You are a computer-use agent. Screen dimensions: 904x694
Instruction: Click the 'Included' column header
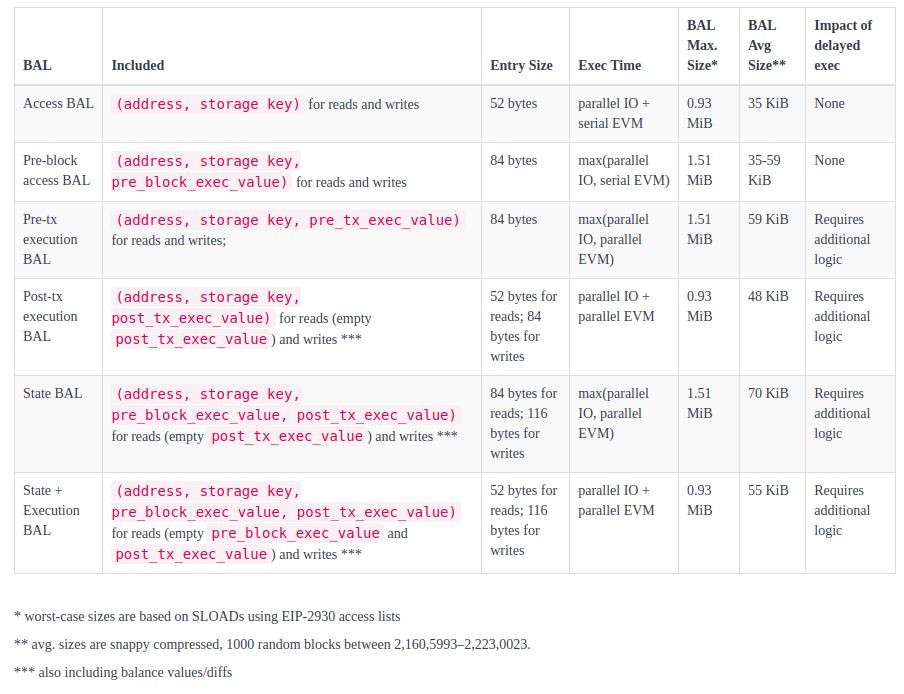[138, 65]
